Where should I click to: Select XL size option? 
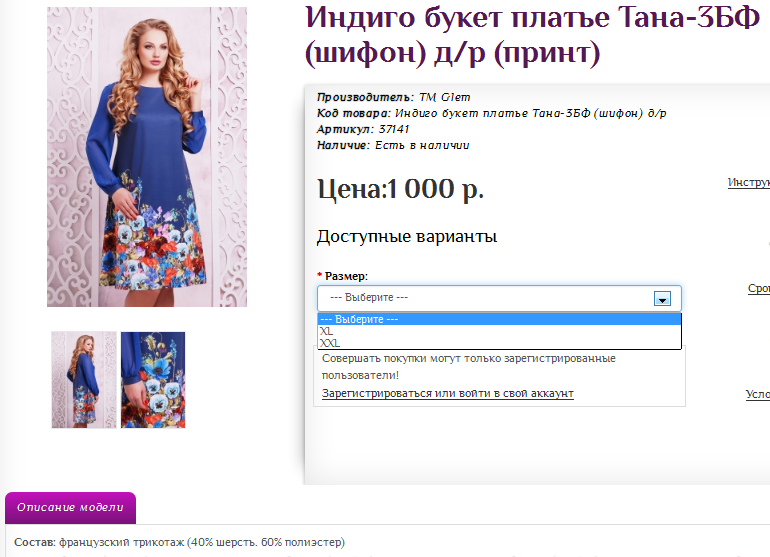(499, 331)
